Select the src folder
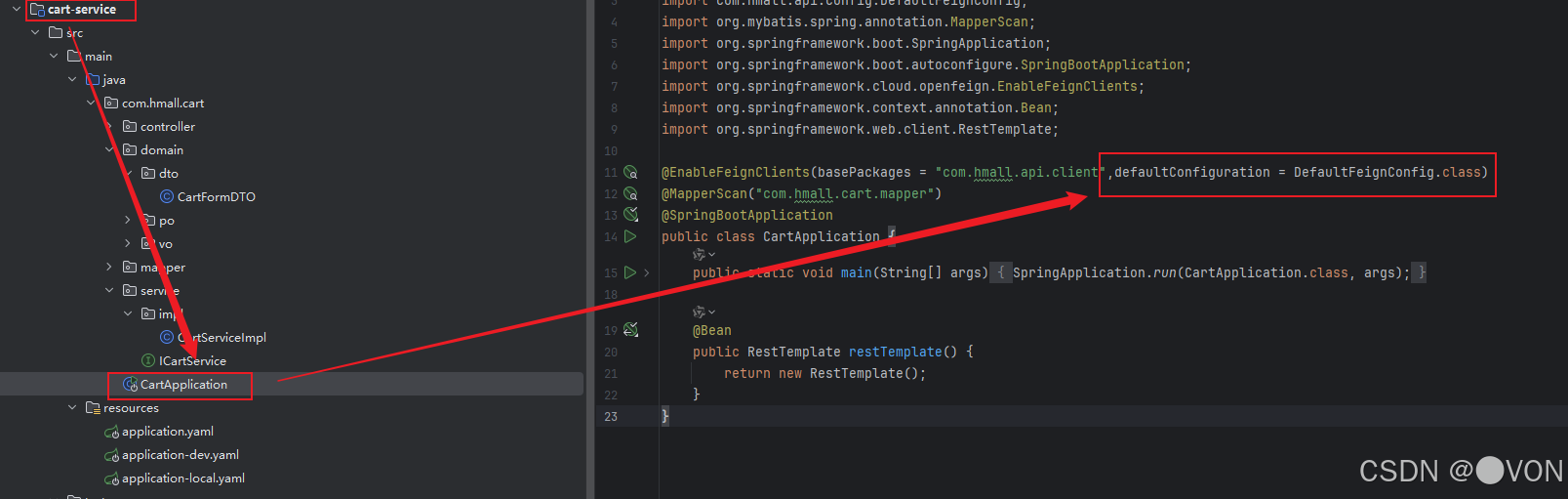 (x=74, y=32)
